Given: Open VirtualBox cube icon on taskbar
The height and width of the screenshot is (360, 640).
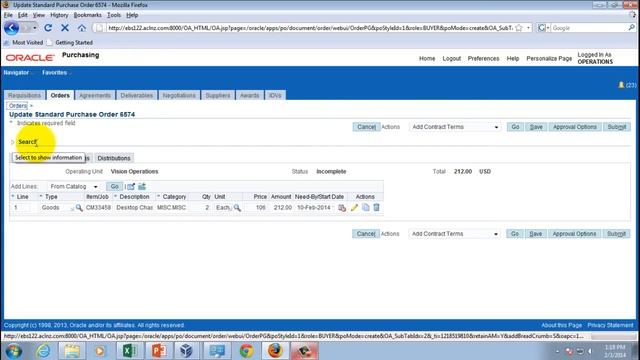Looking at the screenshot, I should 187,351.
